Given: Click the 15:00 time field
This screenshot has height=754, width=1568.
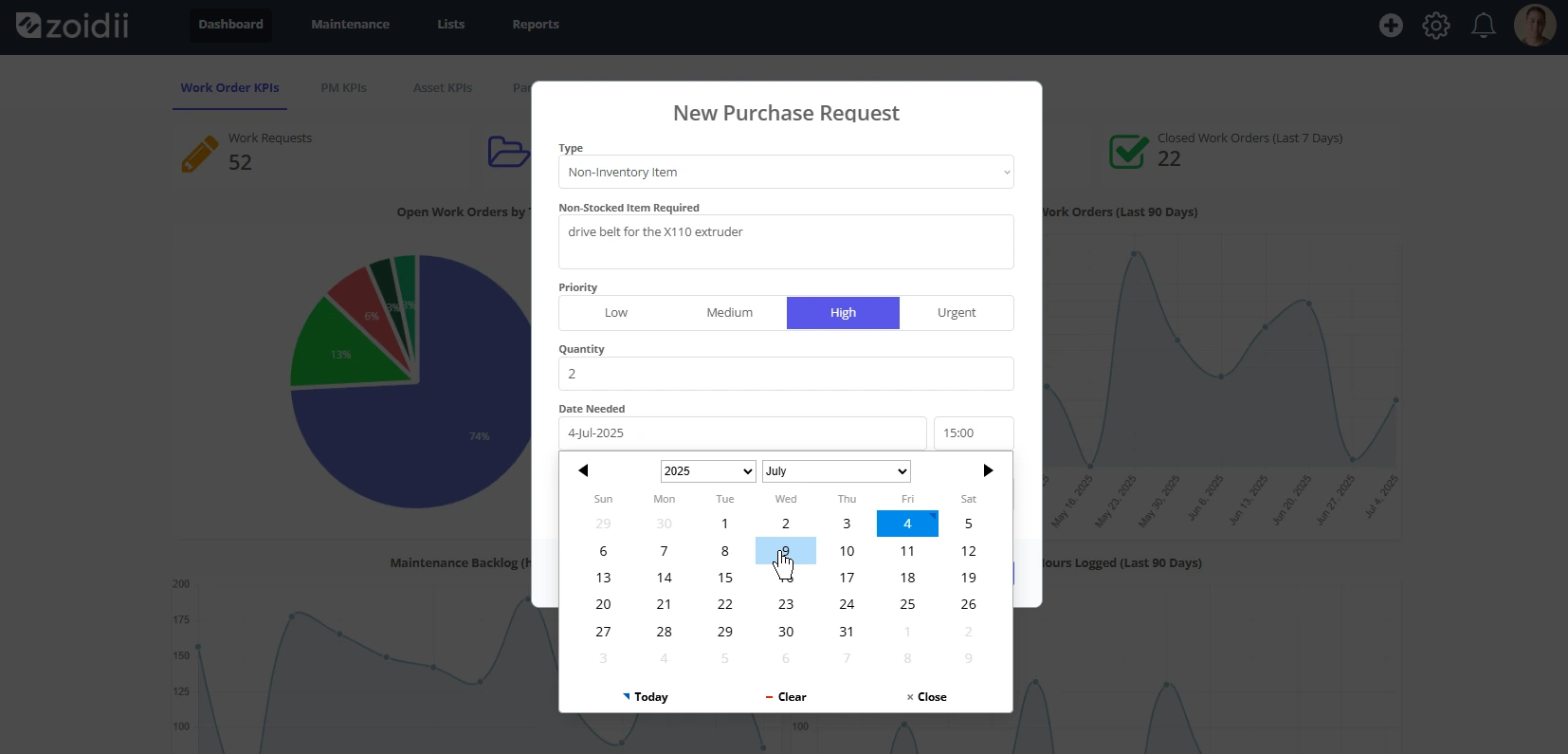Looking at the screenshot, I should click(974, 433).
